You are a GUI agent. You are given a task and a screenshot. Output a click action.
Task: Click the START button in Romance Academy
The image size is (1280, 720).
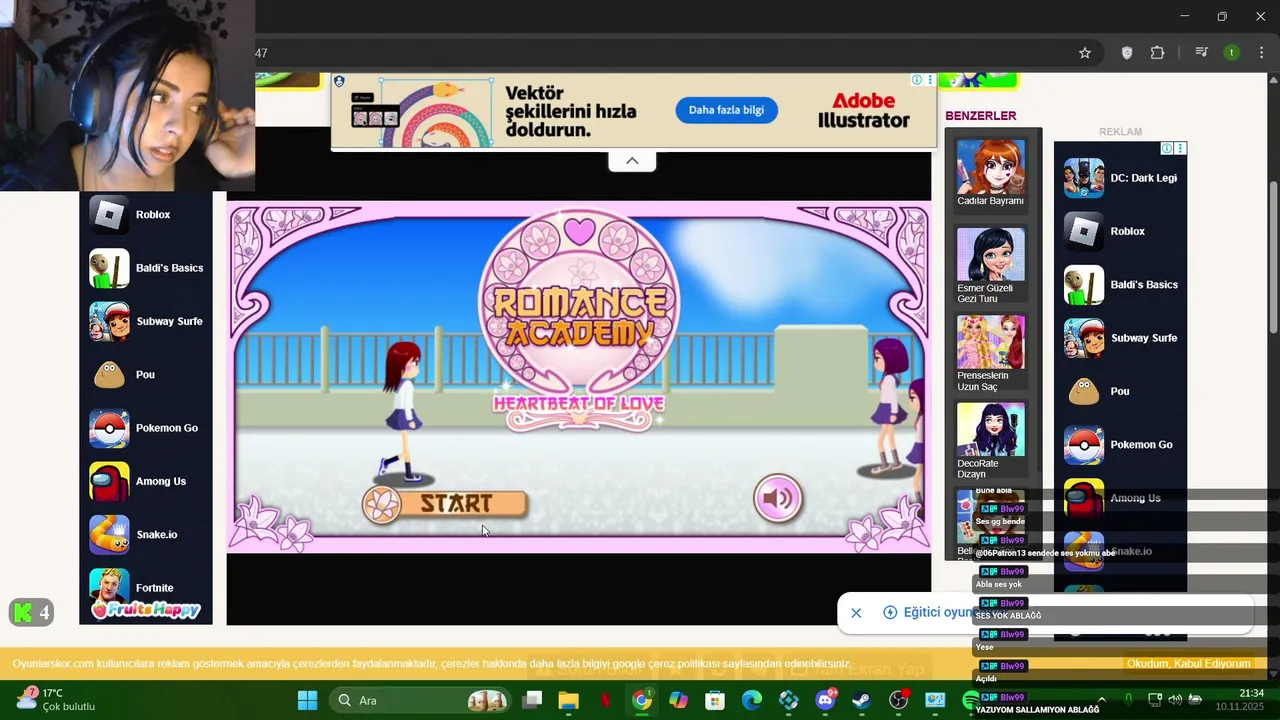(445, 504)
